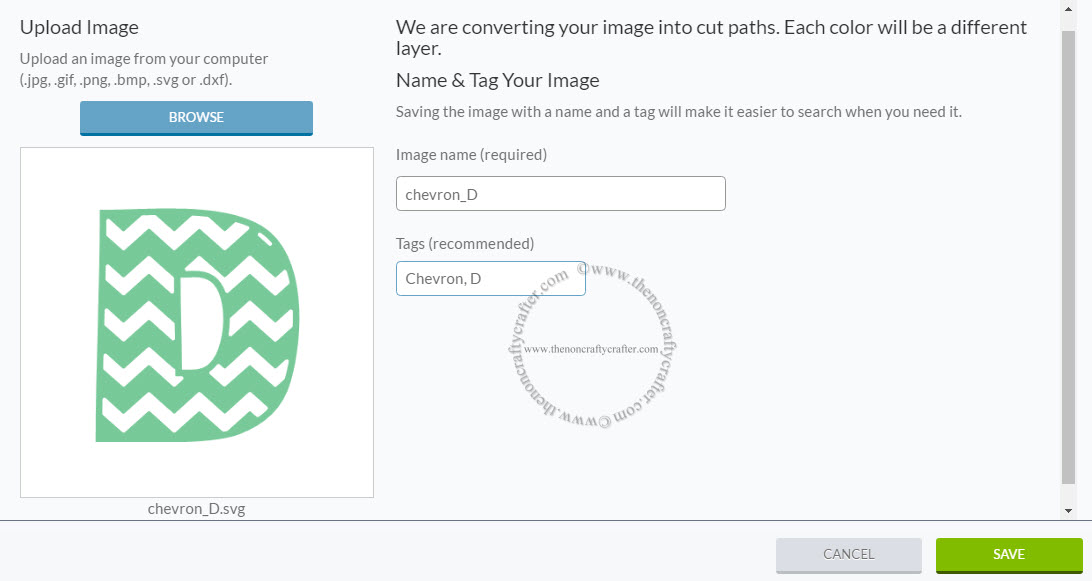The width and height of the screenshot is (1092, 581).
Task: Click the scrollbar down arrow
Action: click(x=1068, y=510)
